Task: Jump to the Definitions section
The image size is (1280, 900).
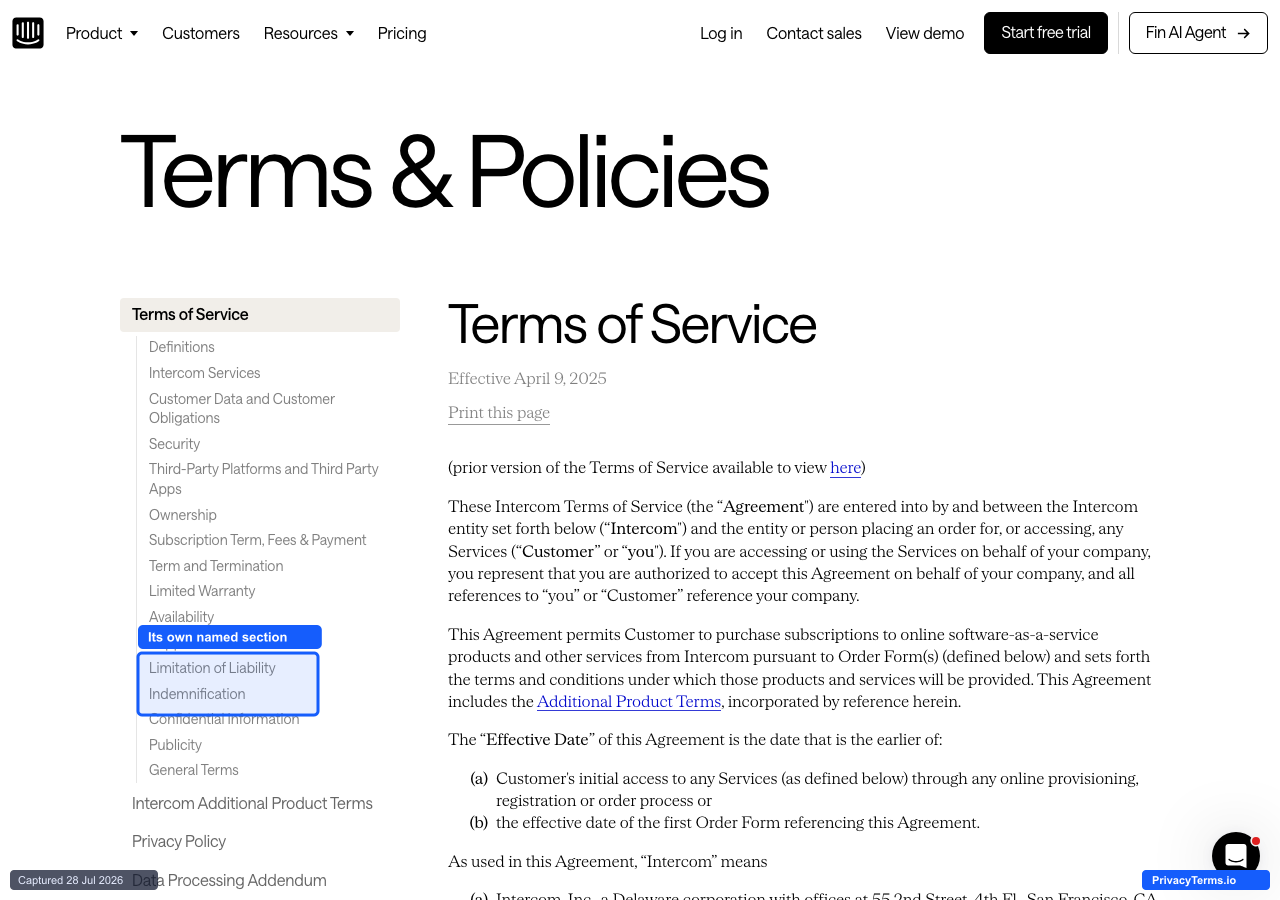Action: (x=182, y=347)
